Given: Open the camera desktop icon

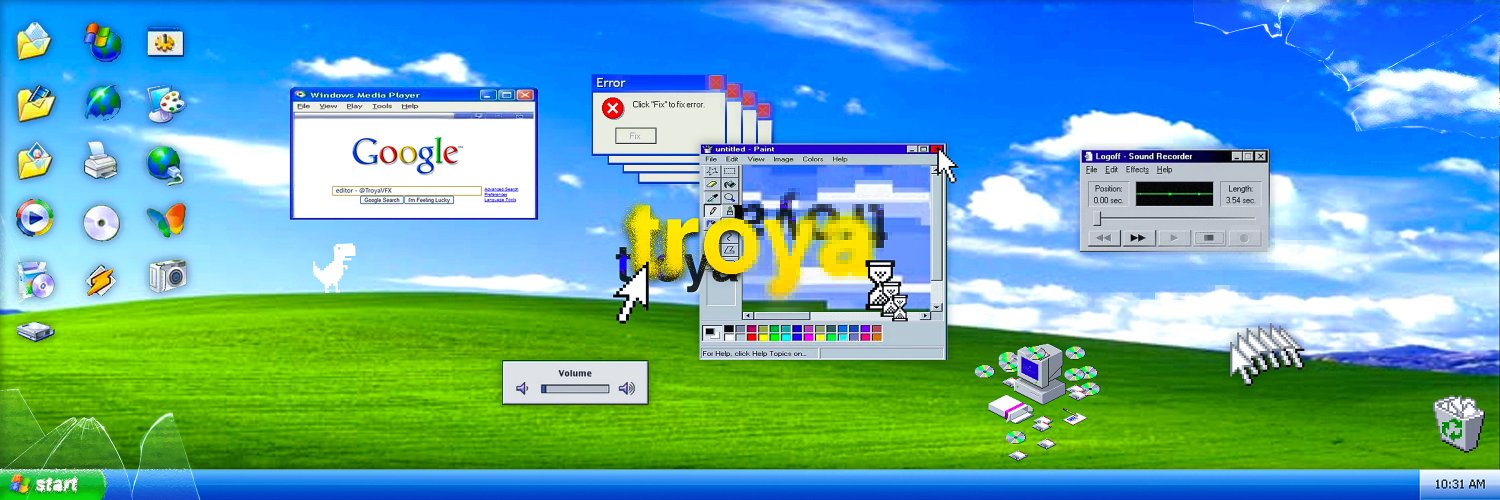Looking at the screenshot, I should click(x=166, y=276).
